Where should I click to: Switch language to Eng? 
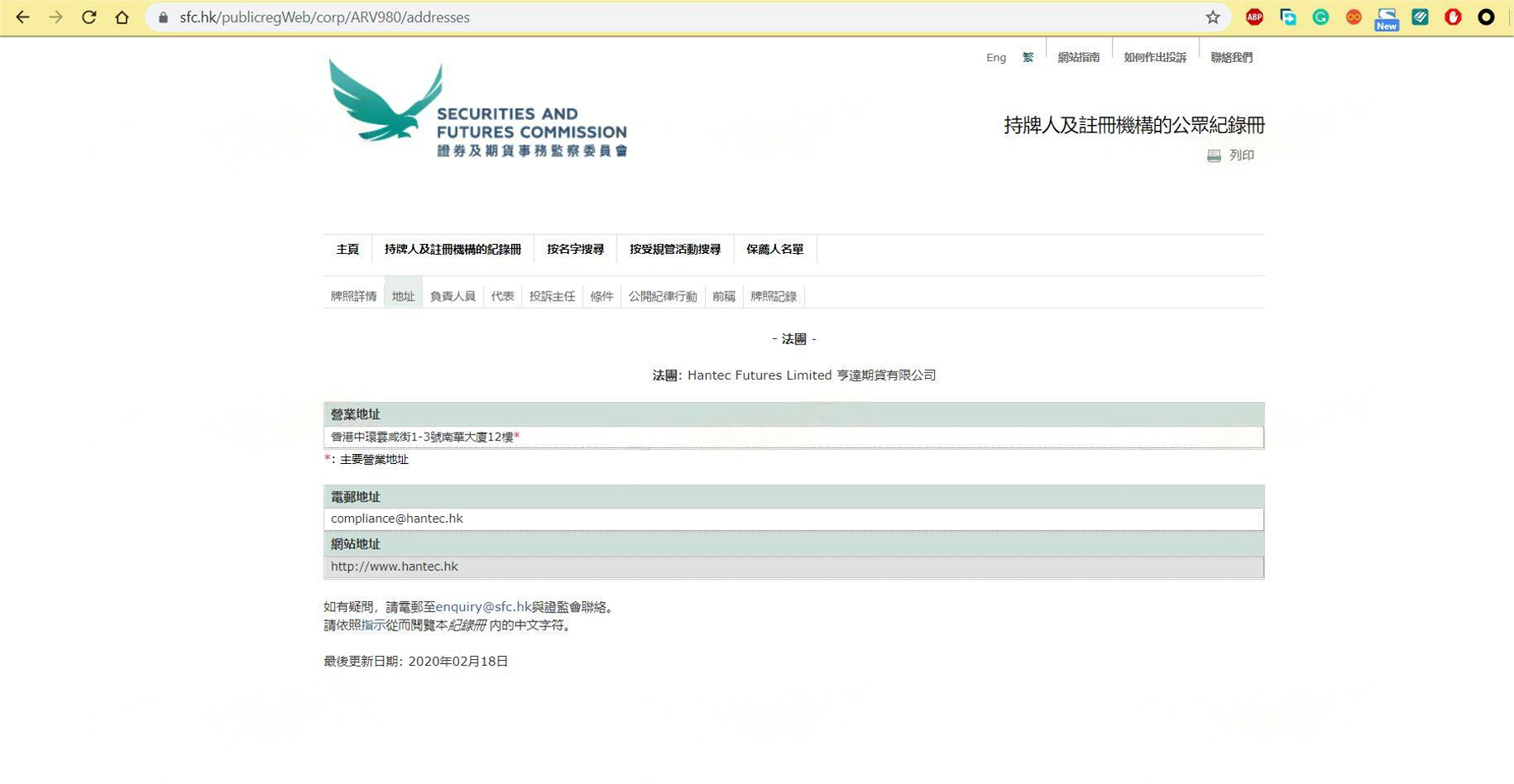(996, 57)
